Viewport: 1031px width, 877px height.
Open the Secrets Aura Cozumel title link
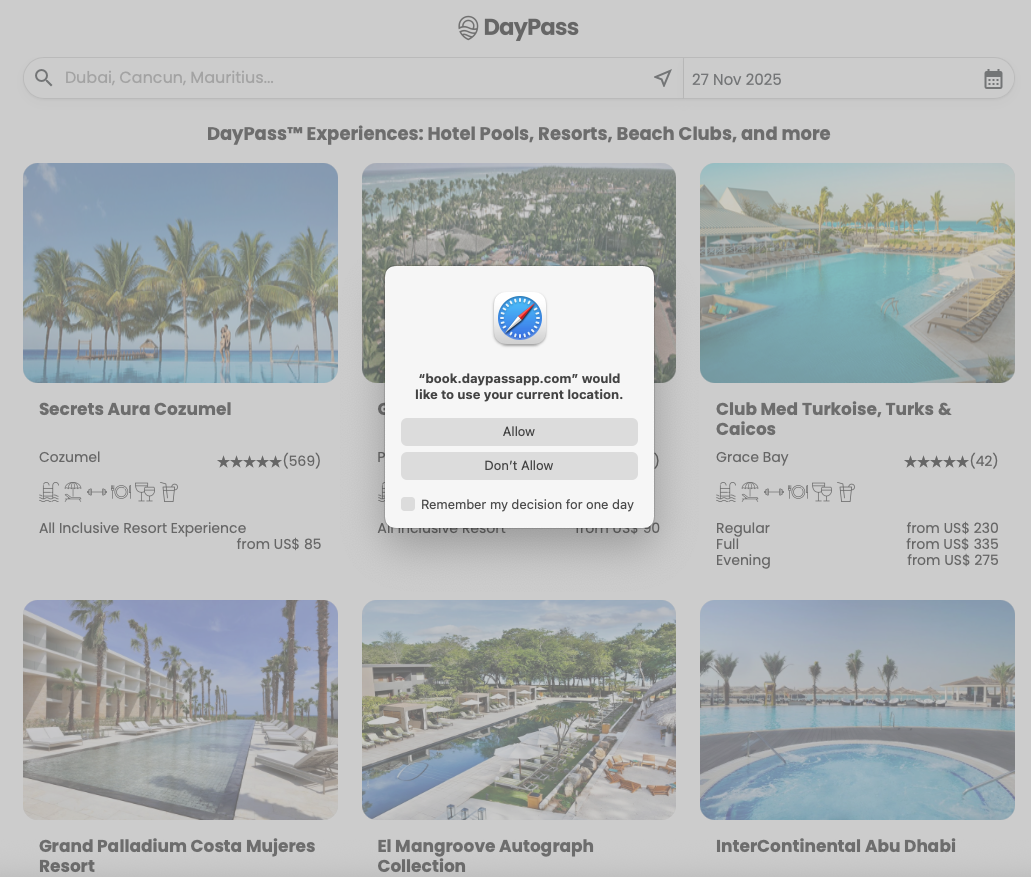(x=135, y=409)
